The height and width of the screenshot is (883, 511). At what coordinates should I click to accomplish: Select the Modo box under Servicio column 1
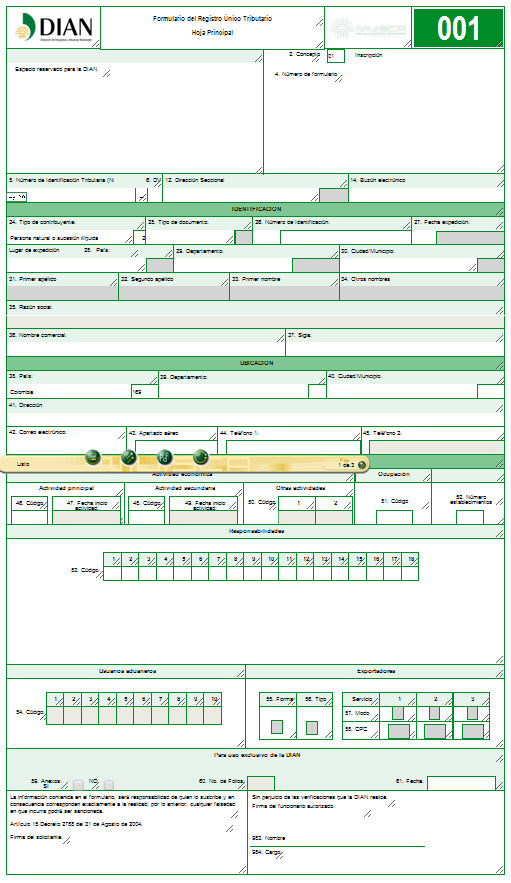point(398,713)
